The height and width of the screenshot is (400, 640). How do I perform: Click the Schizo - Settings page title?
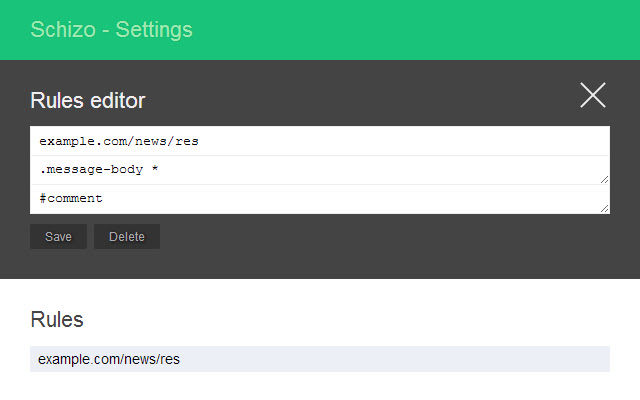tap(111, 30)
